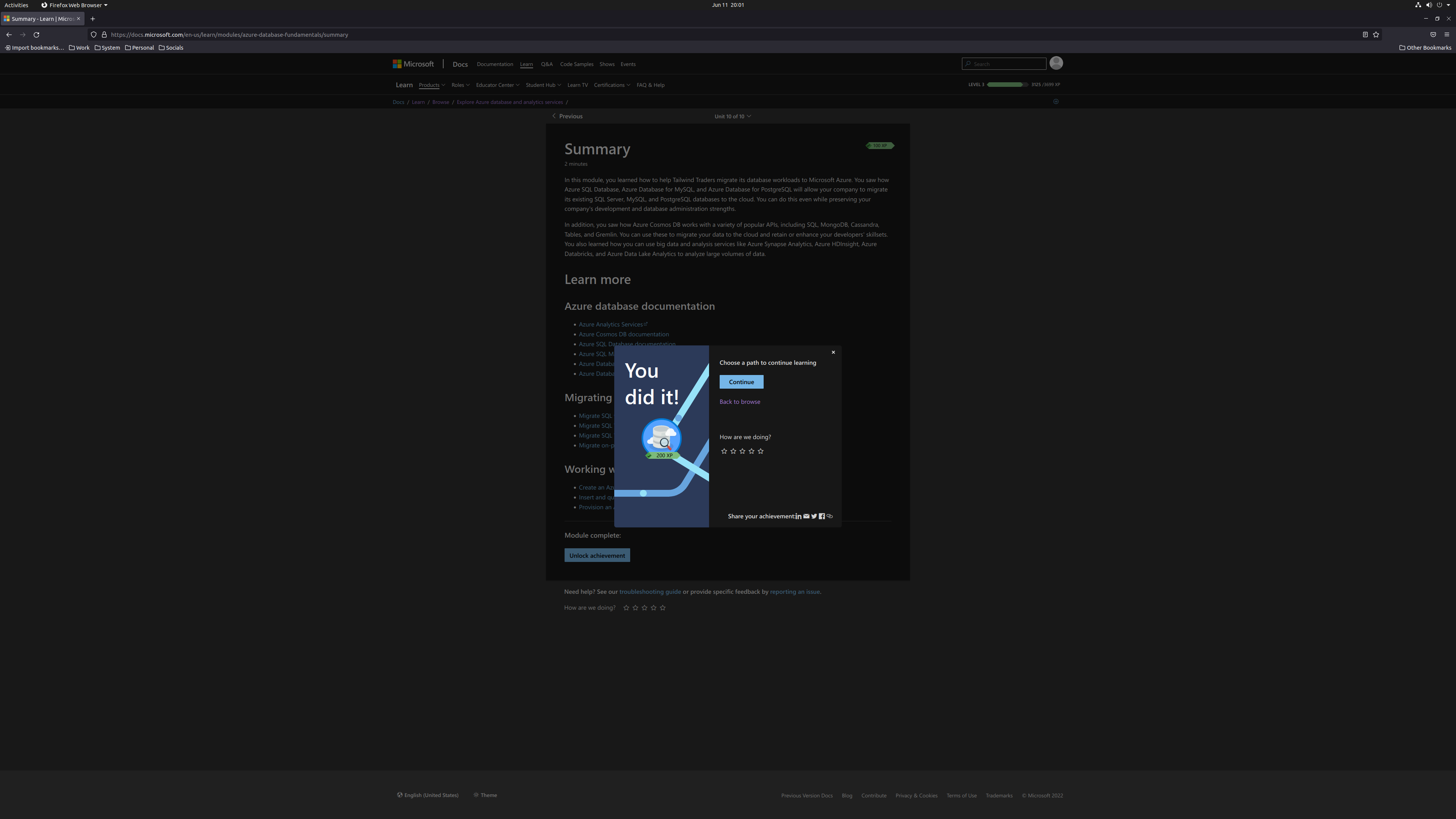Click the Continue button in dialog
The image size is (1456, 819).
[741, 382]
